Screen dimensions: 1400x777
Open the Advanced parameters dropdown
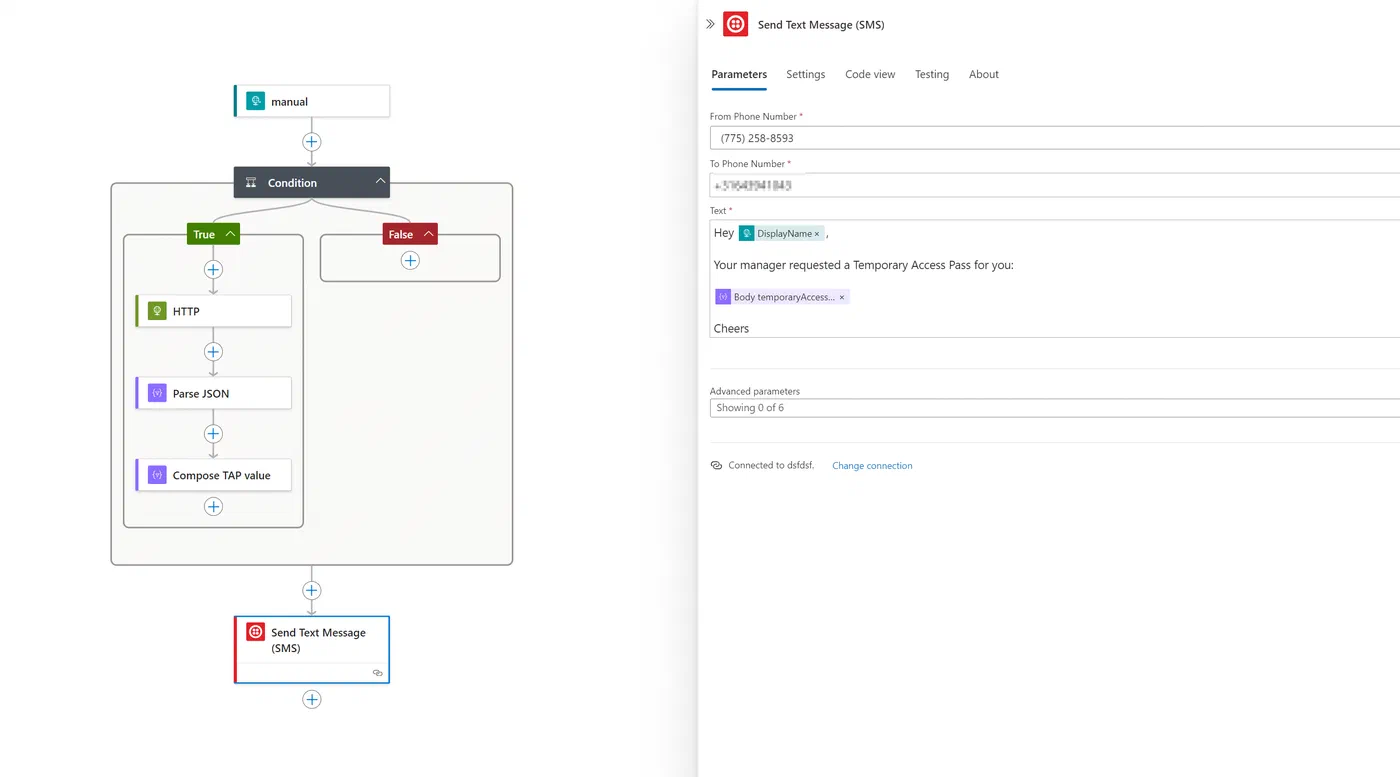click(x=1055, y=408)
